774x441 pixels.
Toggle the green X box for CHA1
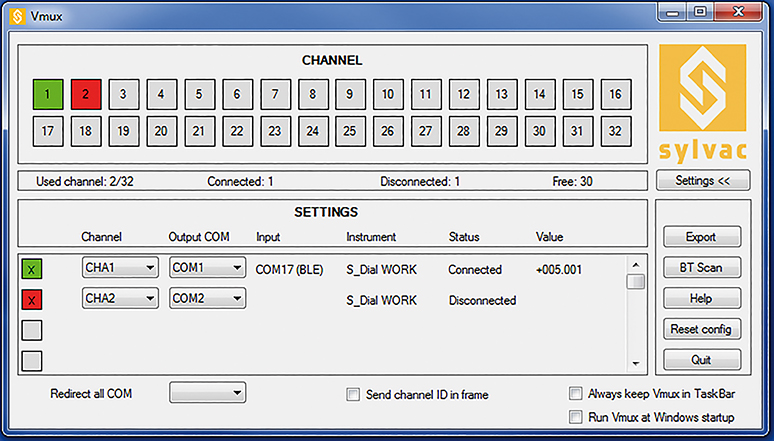coord(33,269)
